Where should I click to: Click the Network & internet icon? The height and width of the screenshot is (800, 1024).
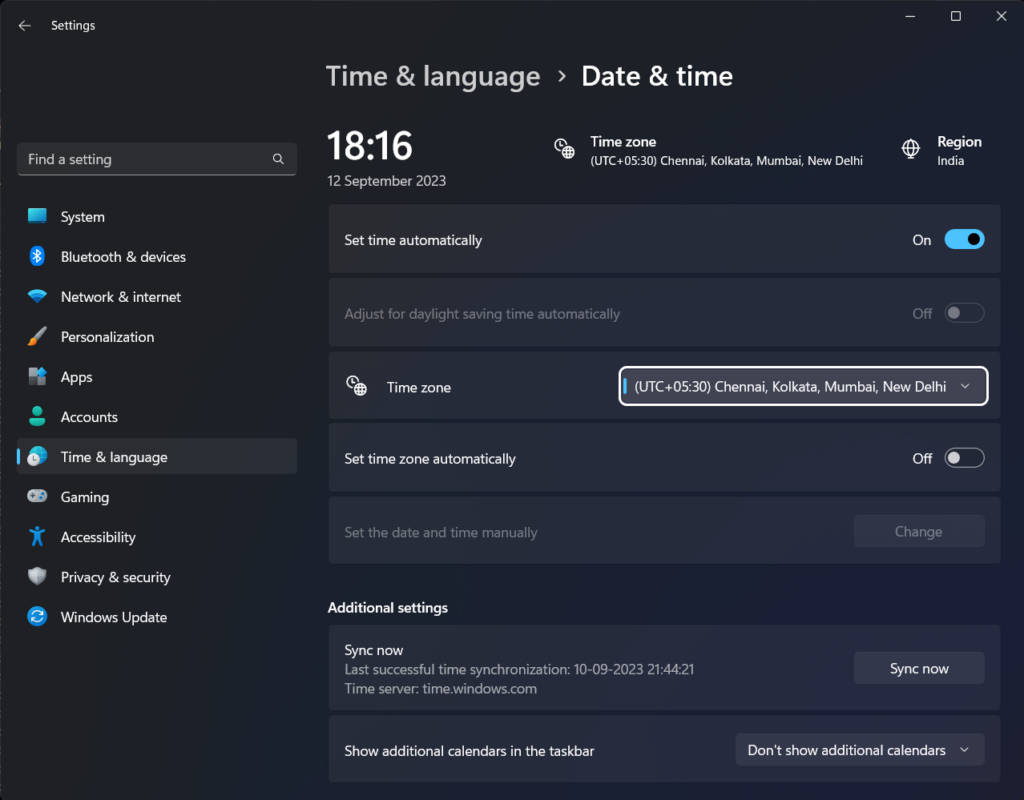point(36,297)
